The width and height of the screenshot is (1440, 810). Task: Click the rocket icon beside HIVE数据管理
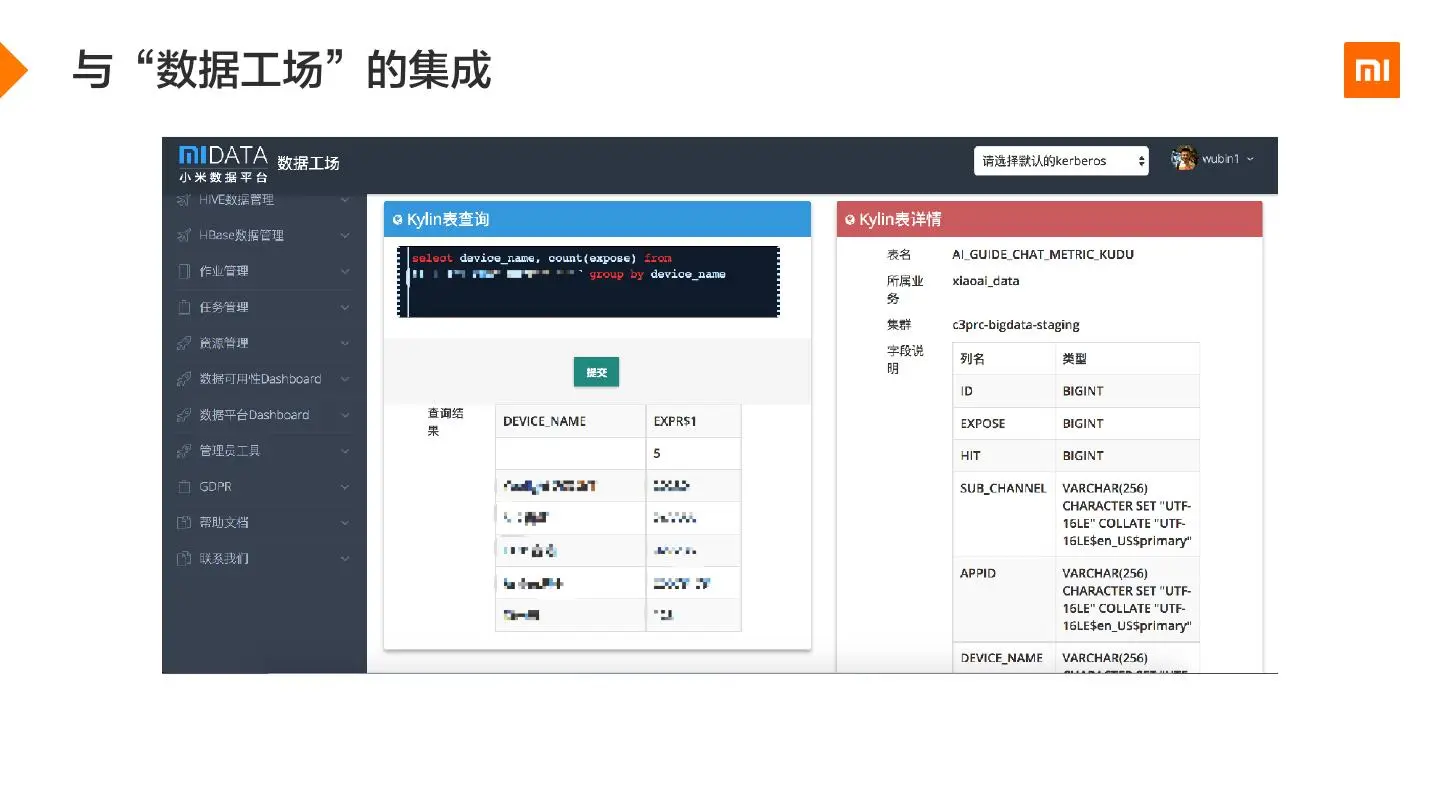click(184, 200)
